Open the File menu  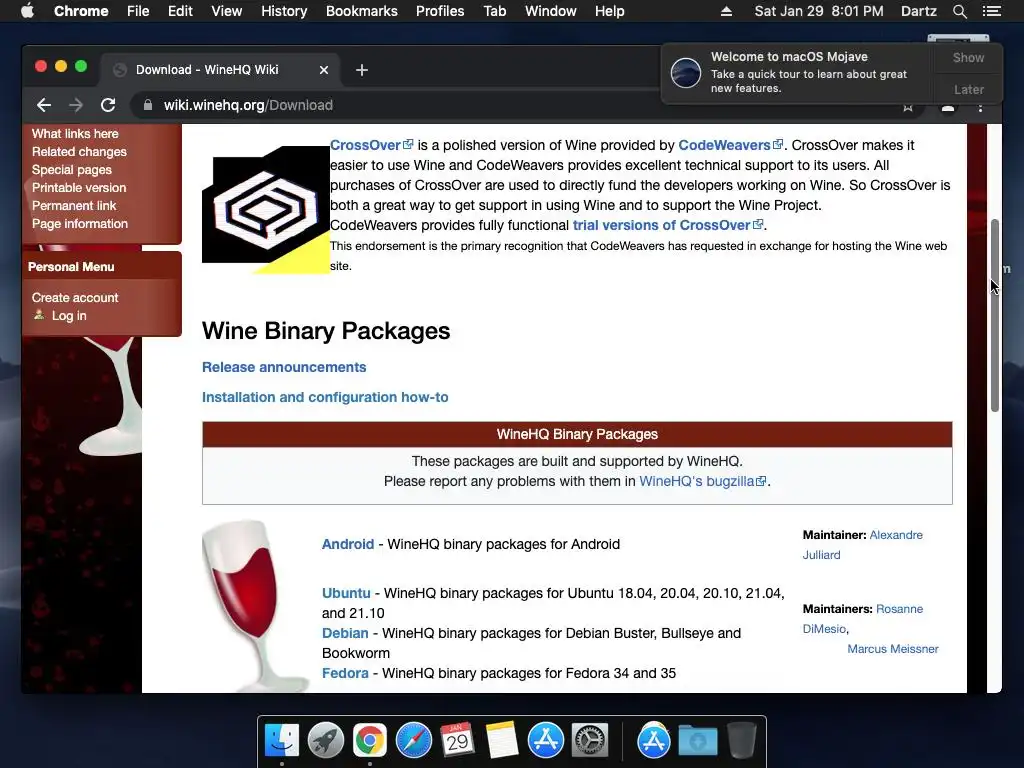pyautogui.click(x=138, y=11)
